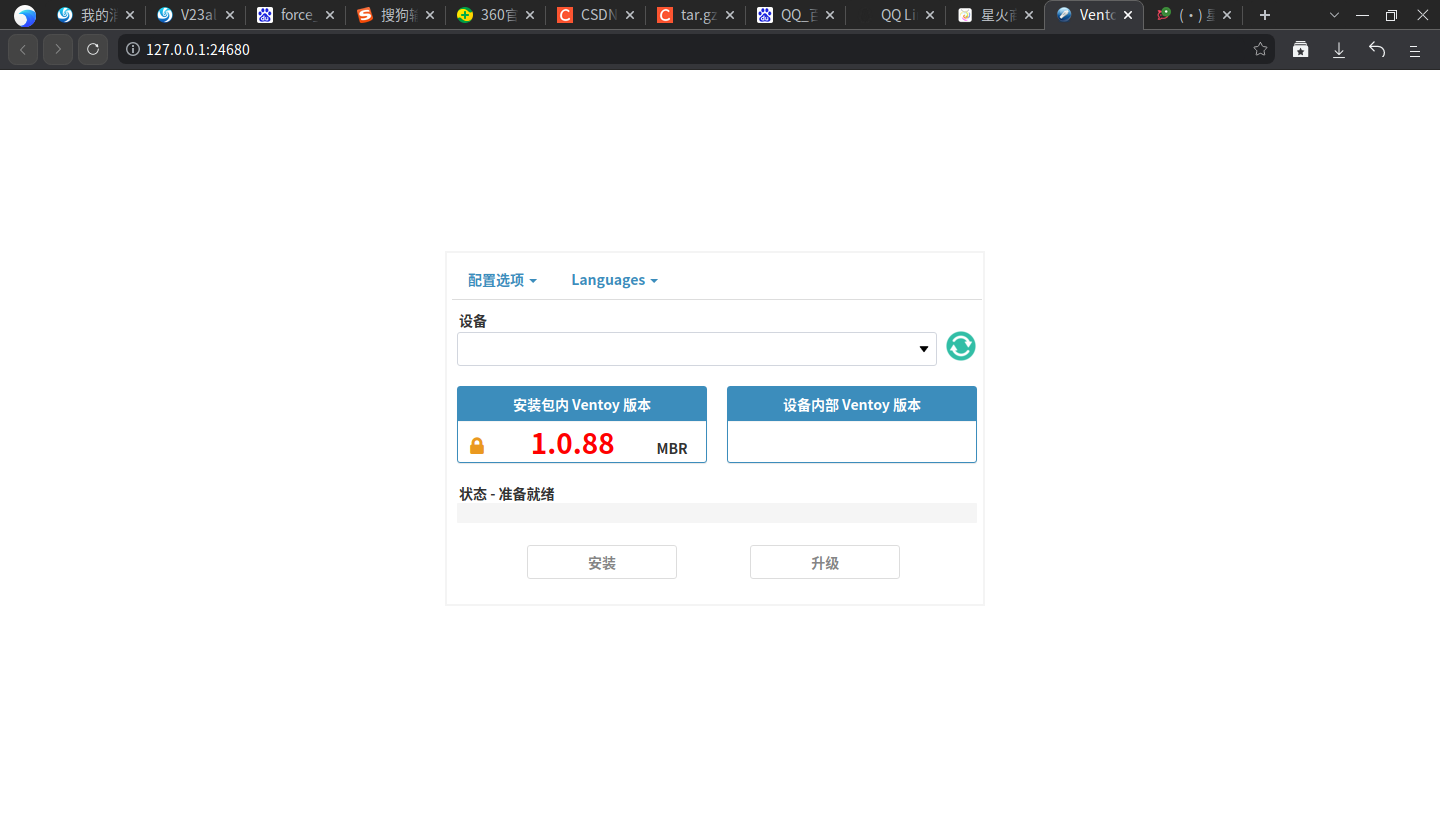Bookmark this page with the star icon

1260,49
